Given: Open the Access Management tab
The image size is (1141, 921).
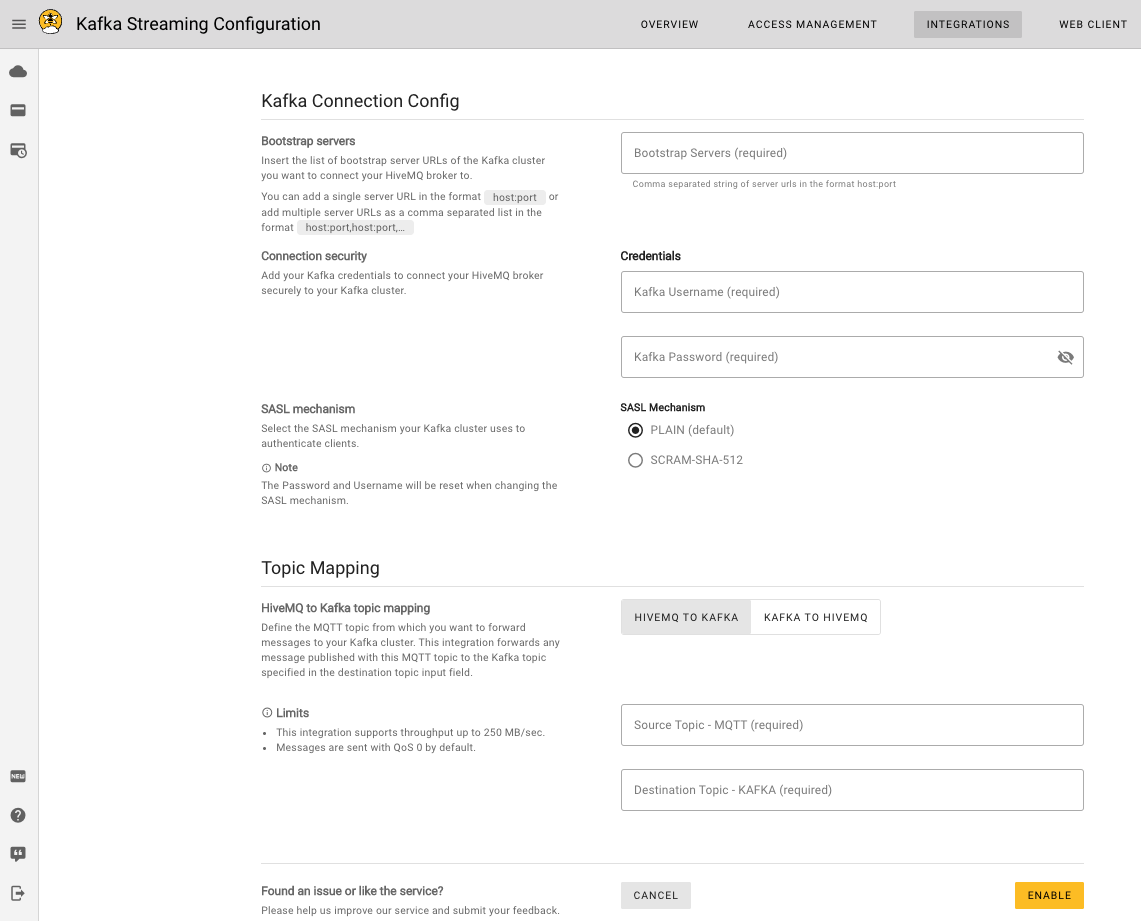Looking at the screenshot, I should (812, 24).
